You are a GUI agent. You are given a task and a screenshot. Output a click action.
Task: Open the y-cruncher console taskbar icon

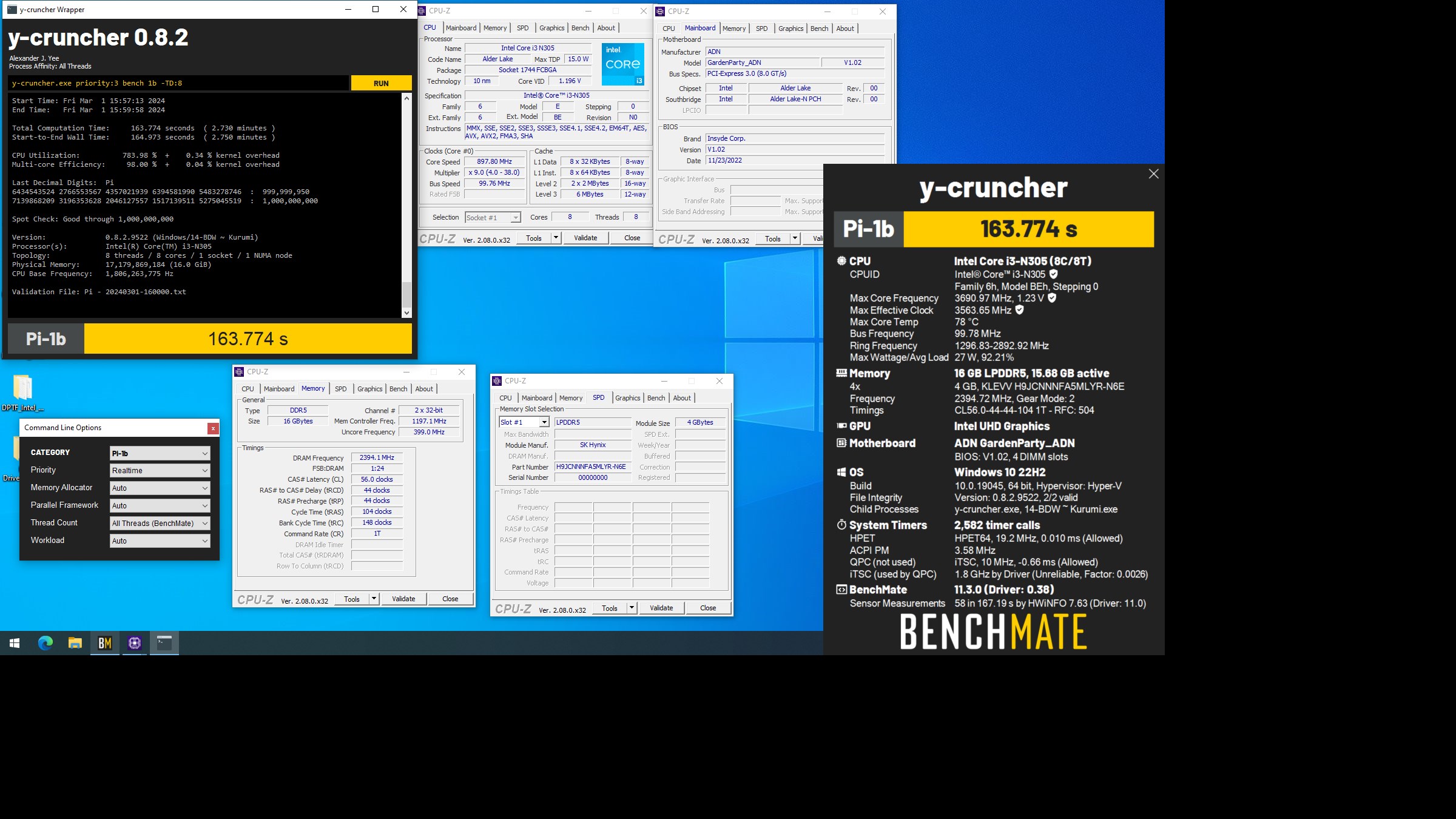(164, 643)
